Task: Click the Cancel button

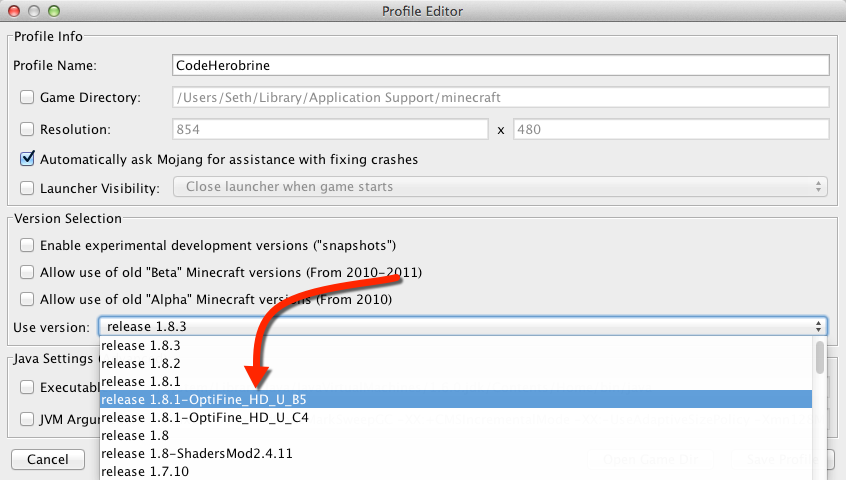Action: [48, 460]
